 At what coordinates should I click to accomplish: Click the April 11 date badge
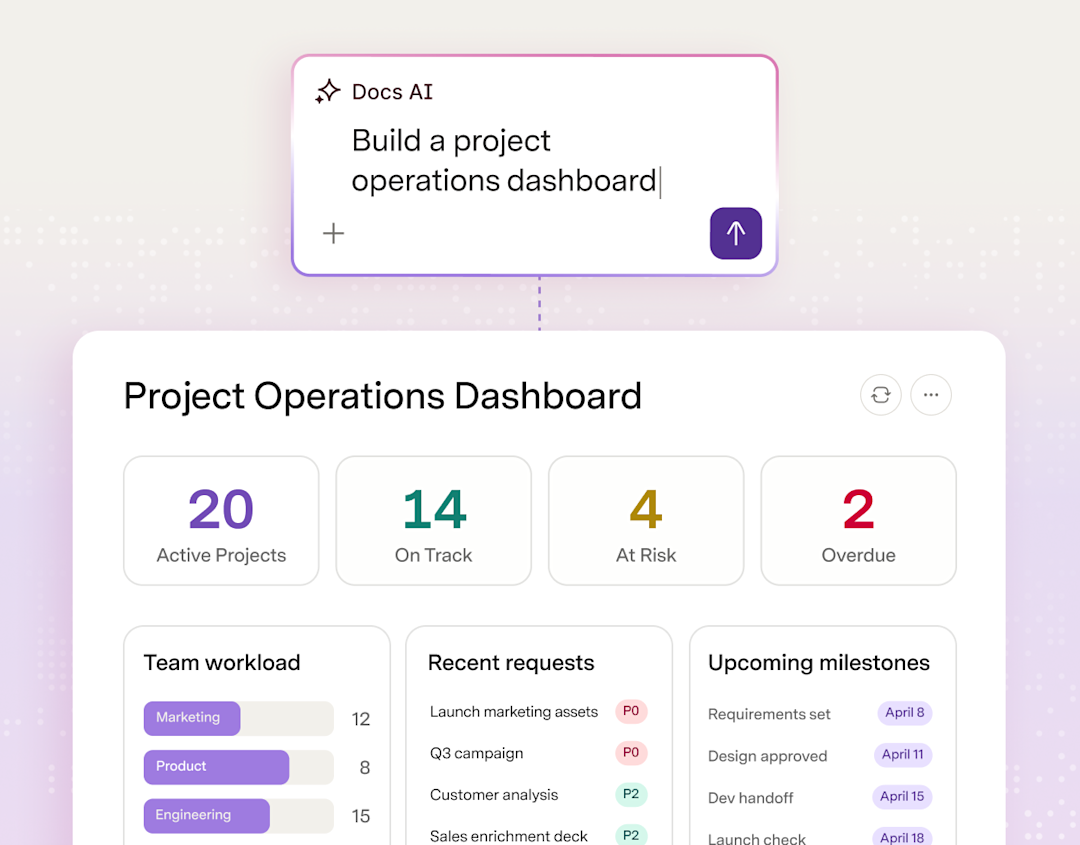coord(902,754)
